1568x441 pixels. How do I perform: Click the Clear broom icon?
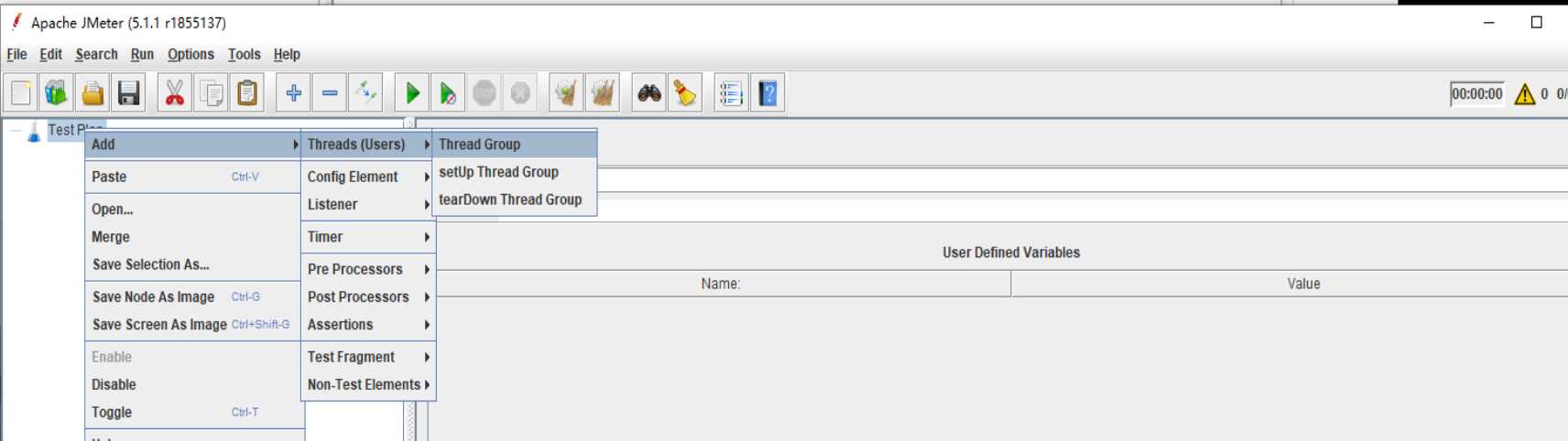pyautogui.click(x=566, y=93)
